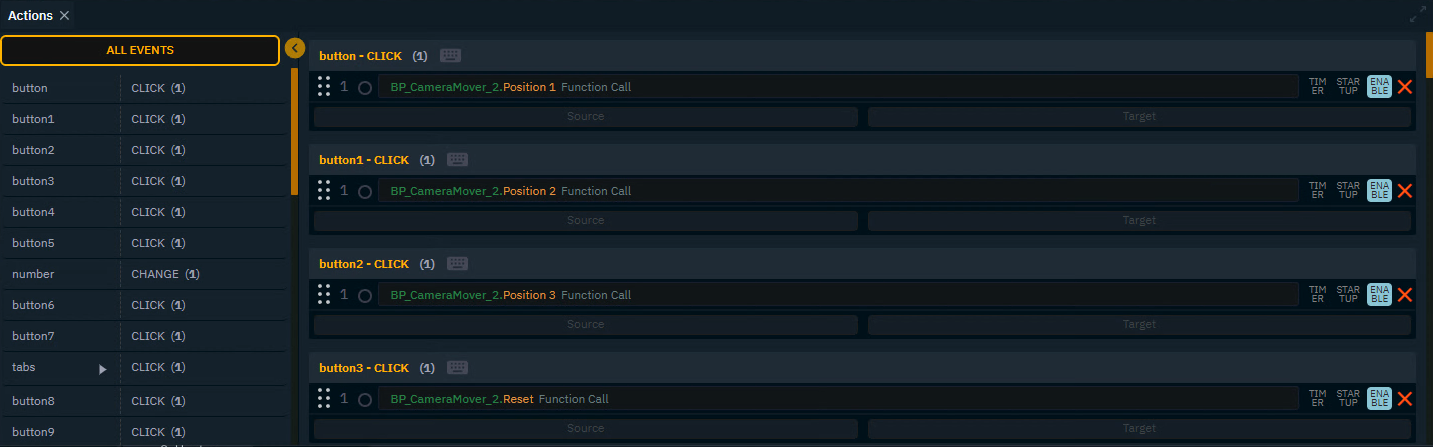Image resolution: width=1433 pixels, height=447 pixels.
Task: Open the Source field under Position 1
Action: point(585,117)
